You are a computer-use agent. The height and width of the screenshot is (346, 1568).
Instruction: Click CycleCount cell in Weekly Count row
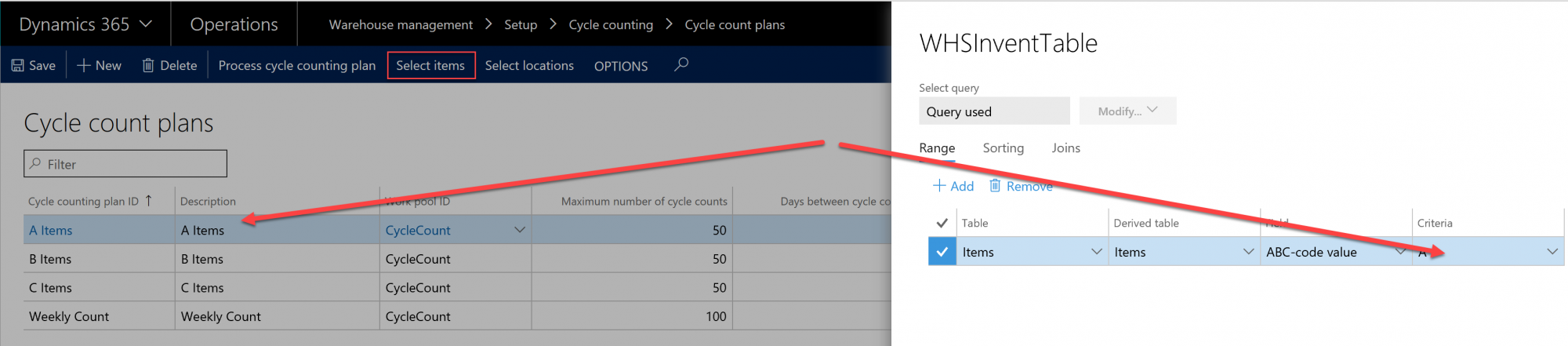pyautogui.click(x=456, y=316)
